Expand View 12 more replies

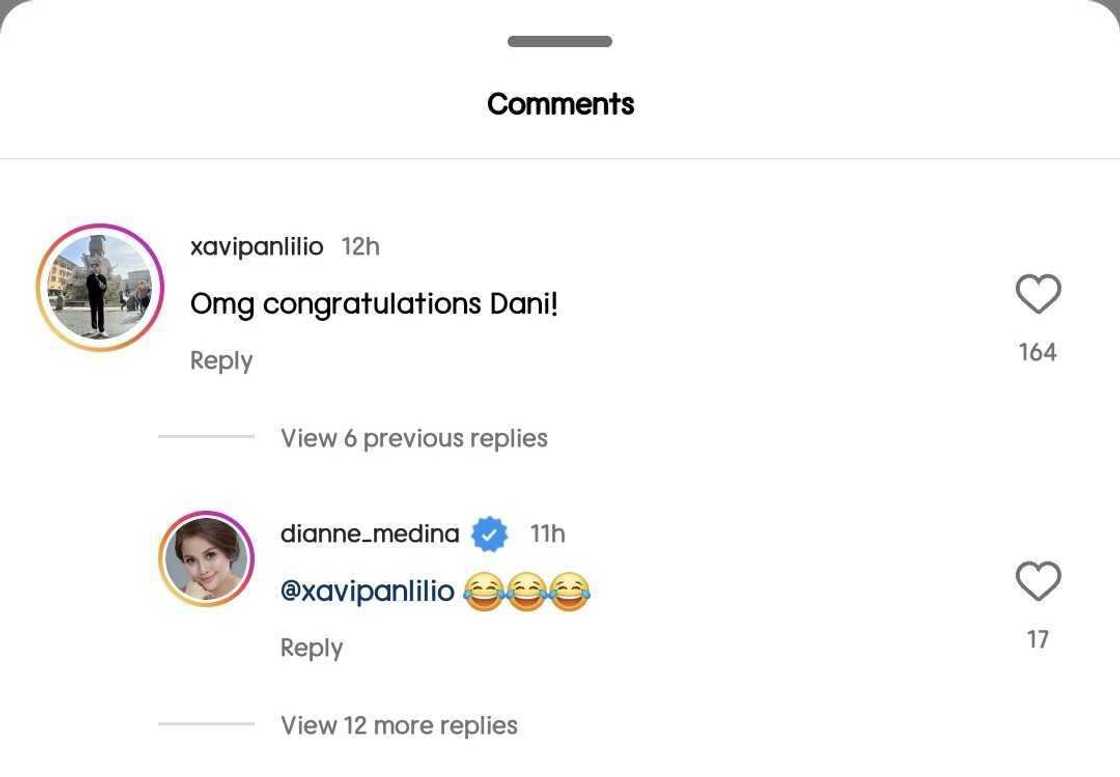click(x=399, y=725)
